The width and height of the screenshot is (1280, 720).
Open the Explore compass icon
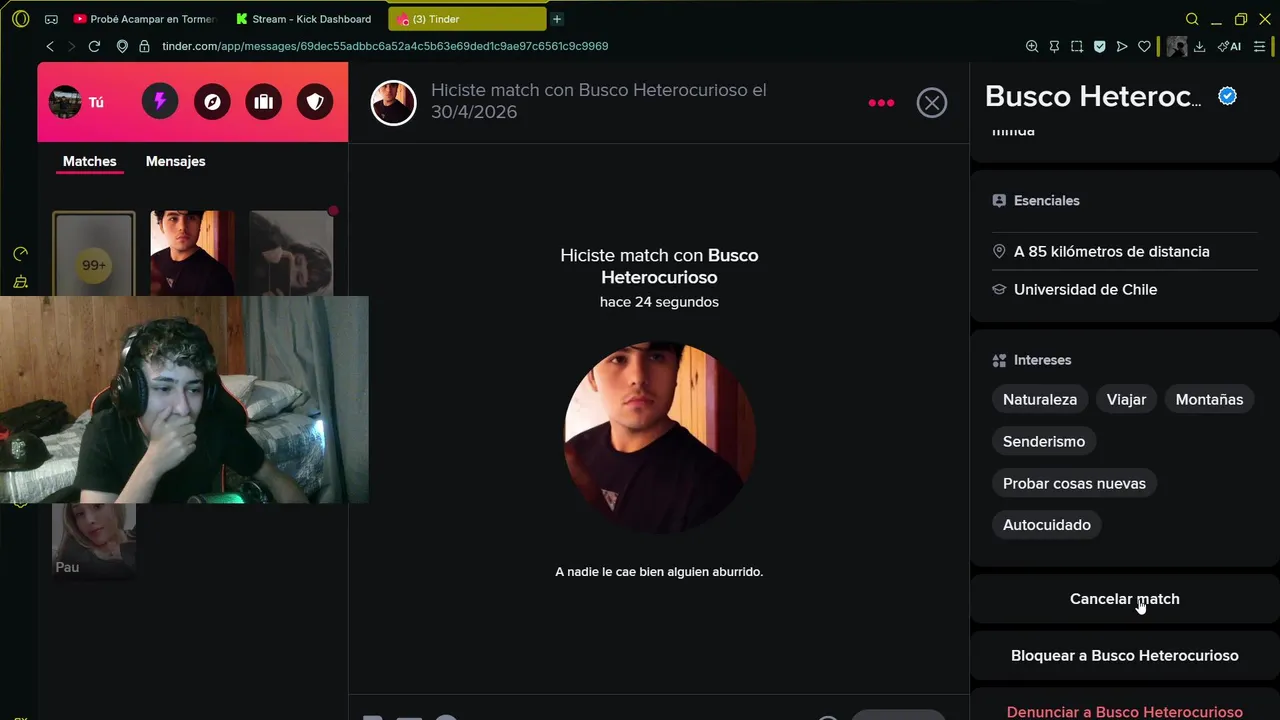[212, 102]
